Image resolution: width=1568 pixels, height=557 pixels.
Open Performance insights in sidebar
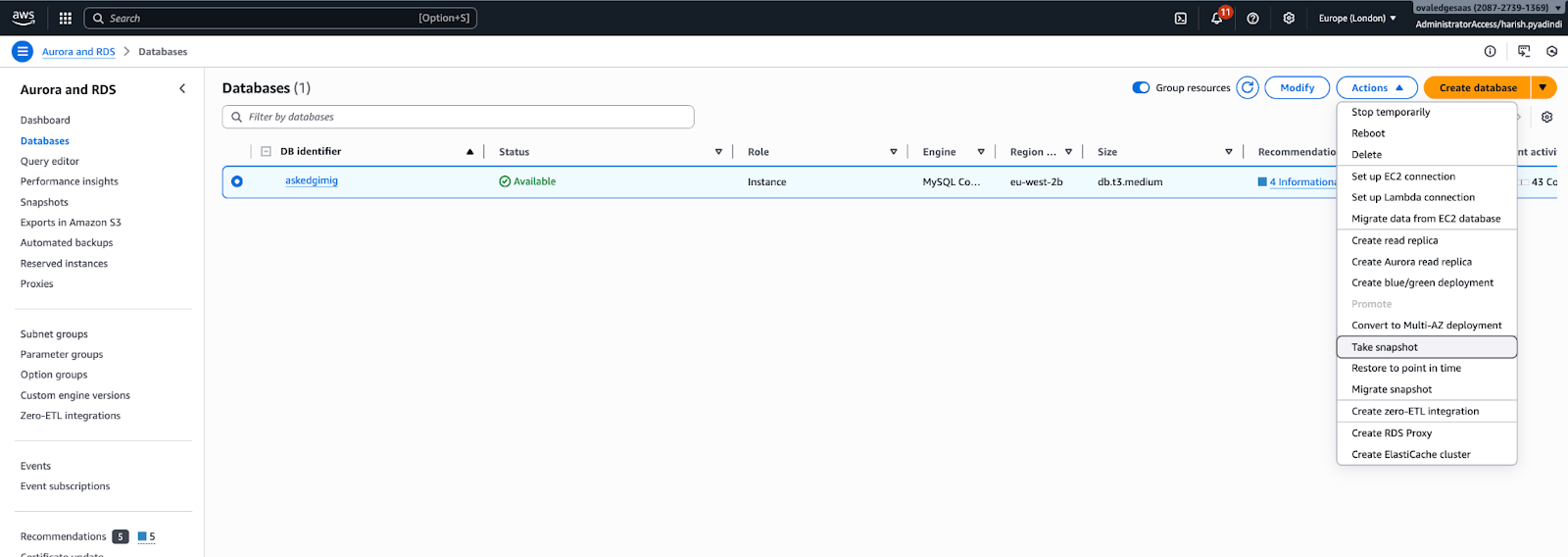pyautogui.click(x=70, y=181)
